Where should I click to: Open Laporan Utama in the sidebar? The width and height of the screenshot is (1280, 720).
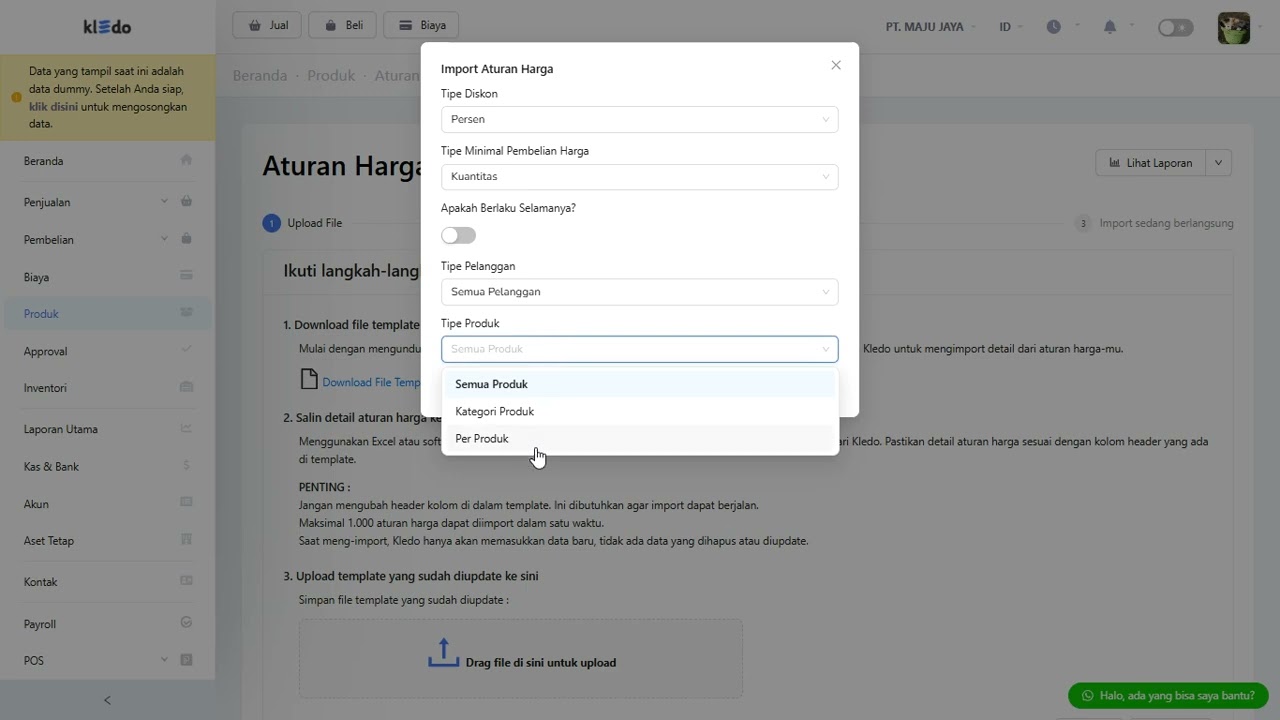pyautogui.click(x=107, y=429)
